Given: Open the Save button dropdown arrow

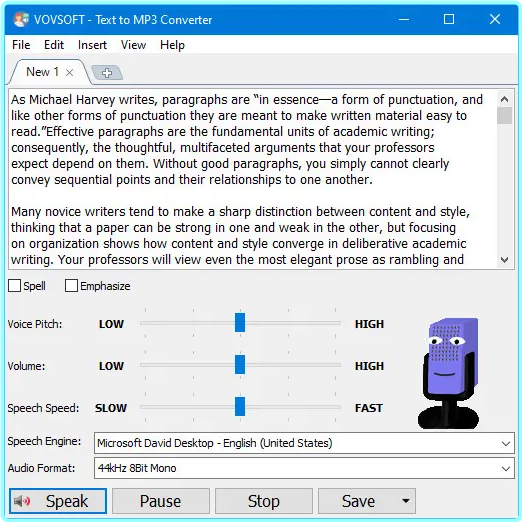Looking at the screenshot, I should (x=406, y=501).
